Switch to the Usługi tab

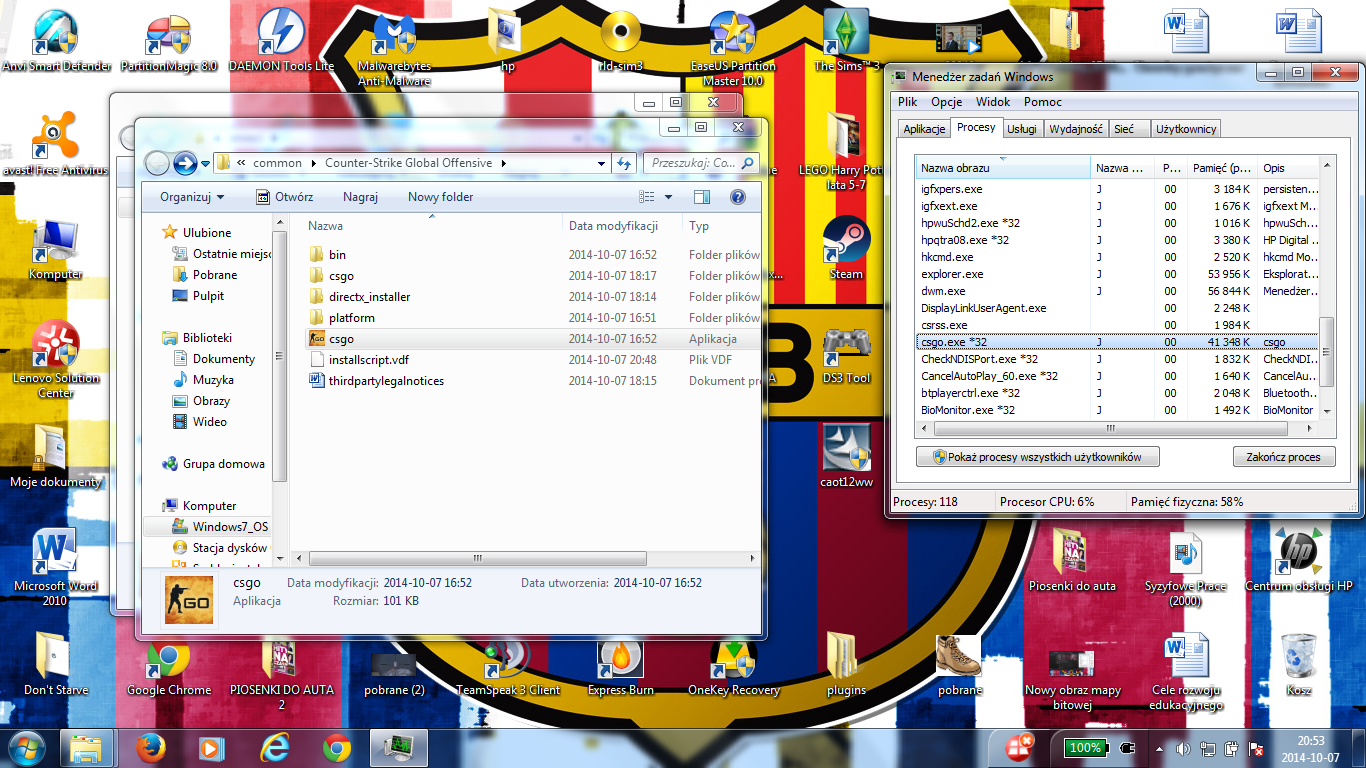pyautogui.click(x=1021, y=129)
